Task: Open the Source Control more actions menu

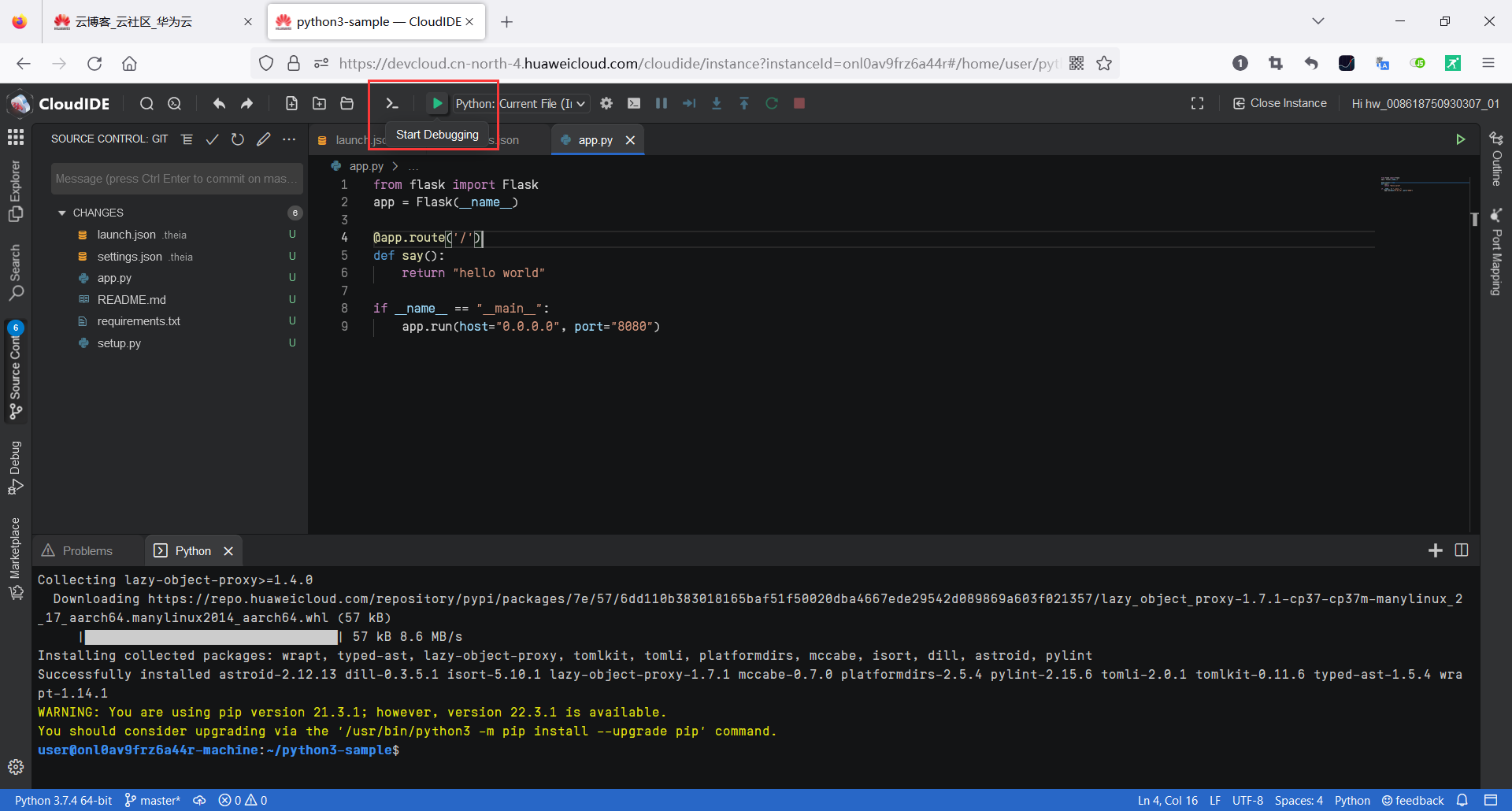Action: [x=289, y=139]
